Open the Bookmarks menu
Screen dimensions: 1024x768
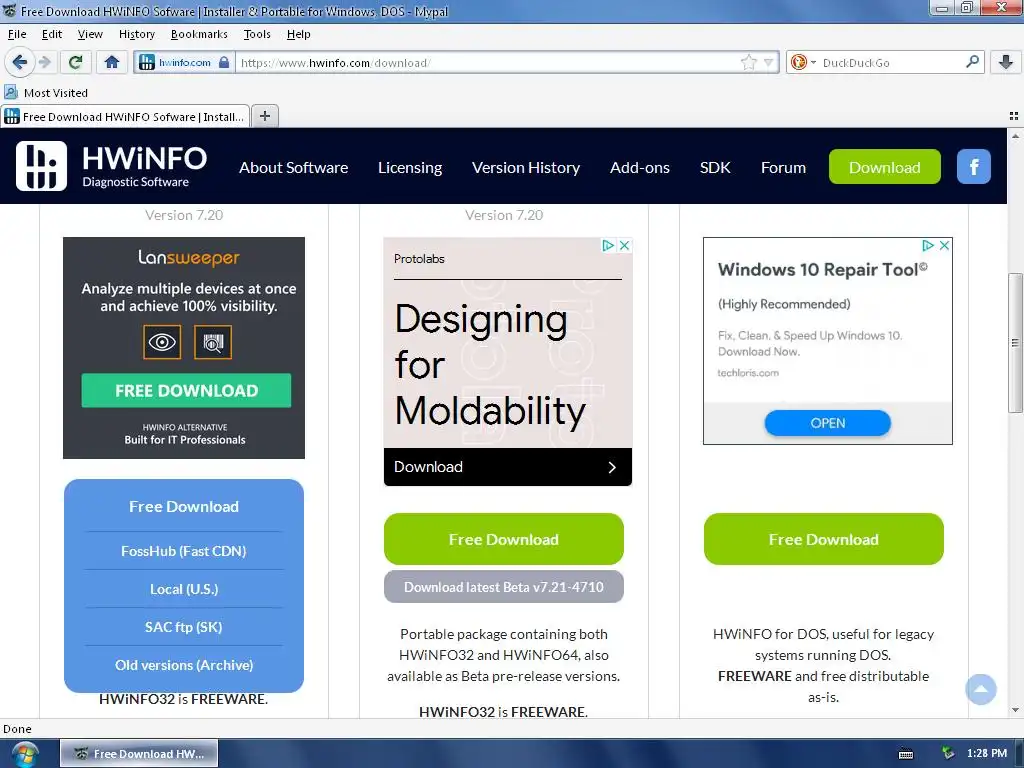point(199,34)
